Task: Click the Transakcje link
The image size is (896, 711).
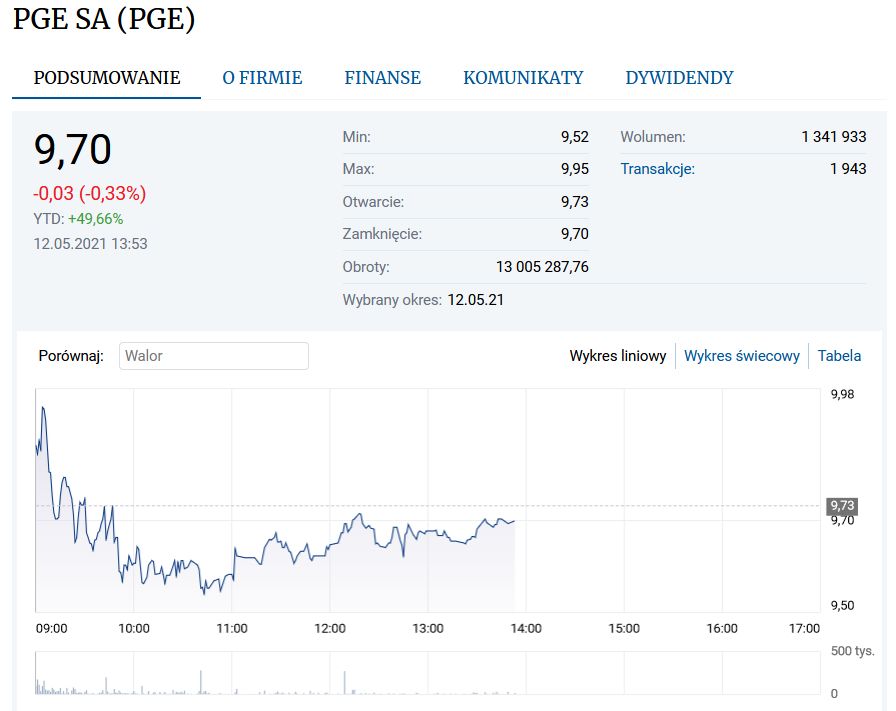Action: [657, 169]
